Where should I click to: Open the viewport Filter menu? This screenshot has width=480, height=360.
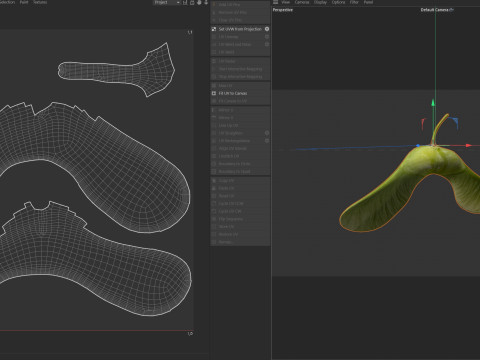point(354,2)
